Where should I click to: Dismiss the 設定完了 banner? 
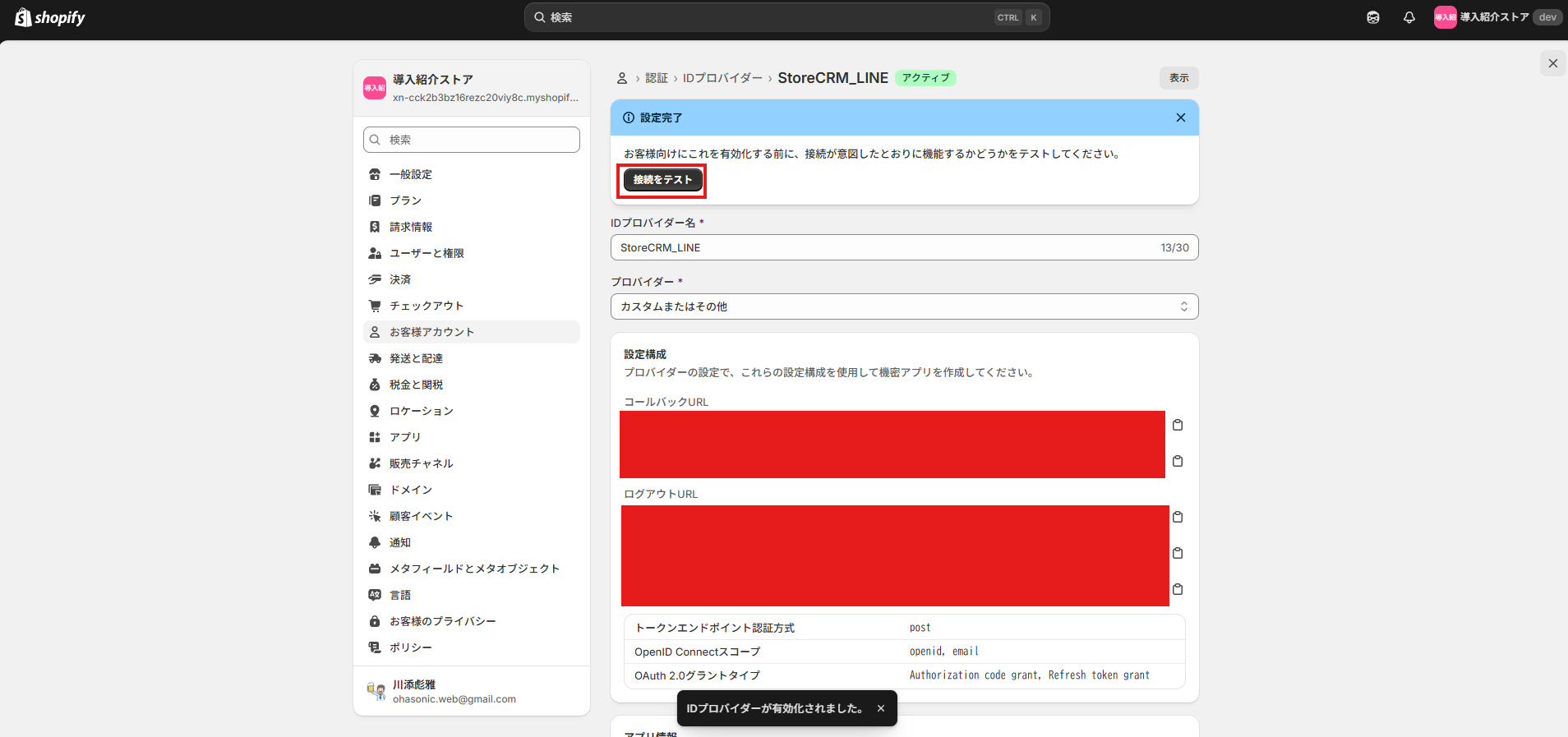coord(1180,117)
